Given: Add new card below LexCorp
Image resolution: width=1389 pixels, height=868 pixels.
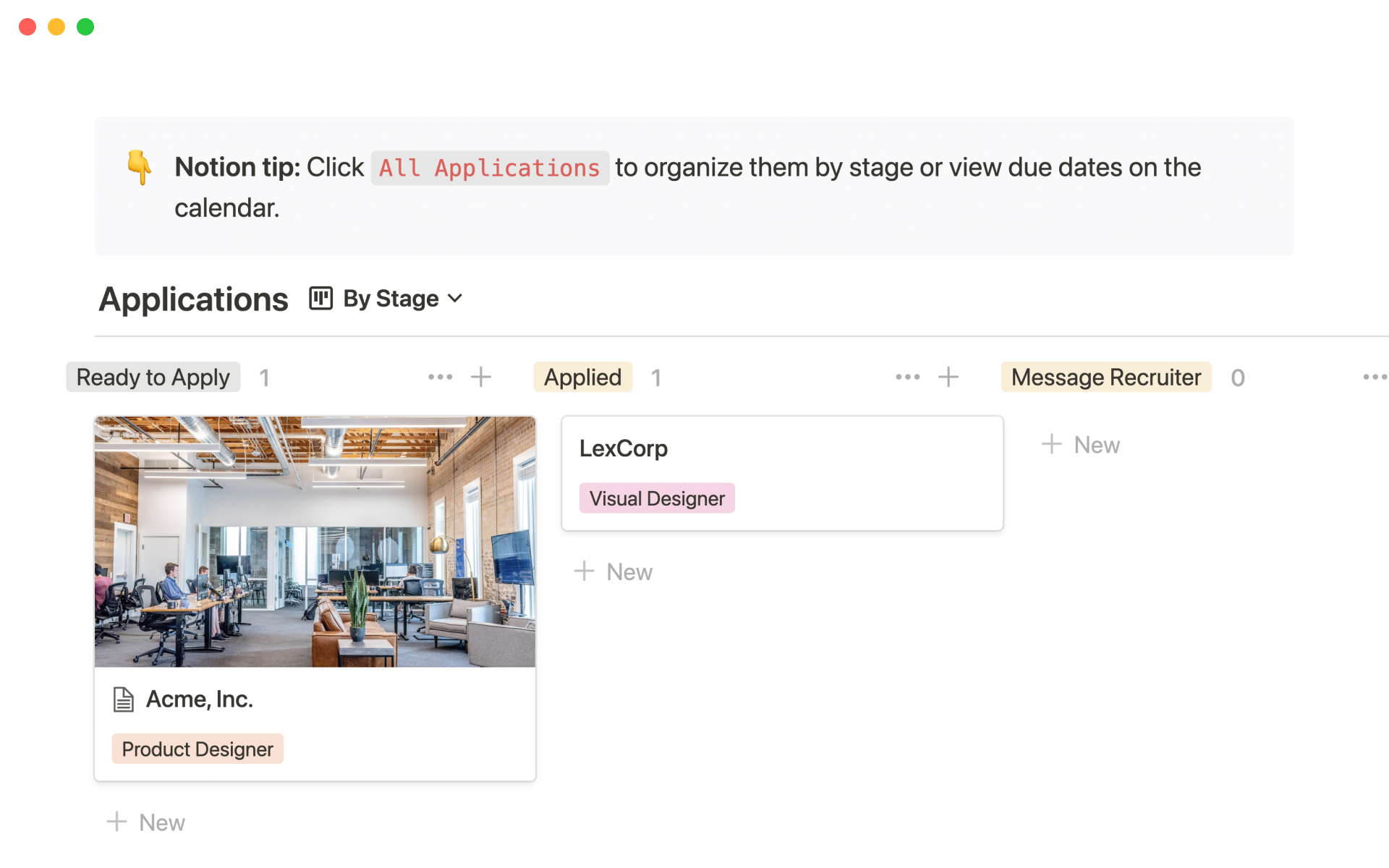Looking at the screenshot, I should tap(613, 572).
